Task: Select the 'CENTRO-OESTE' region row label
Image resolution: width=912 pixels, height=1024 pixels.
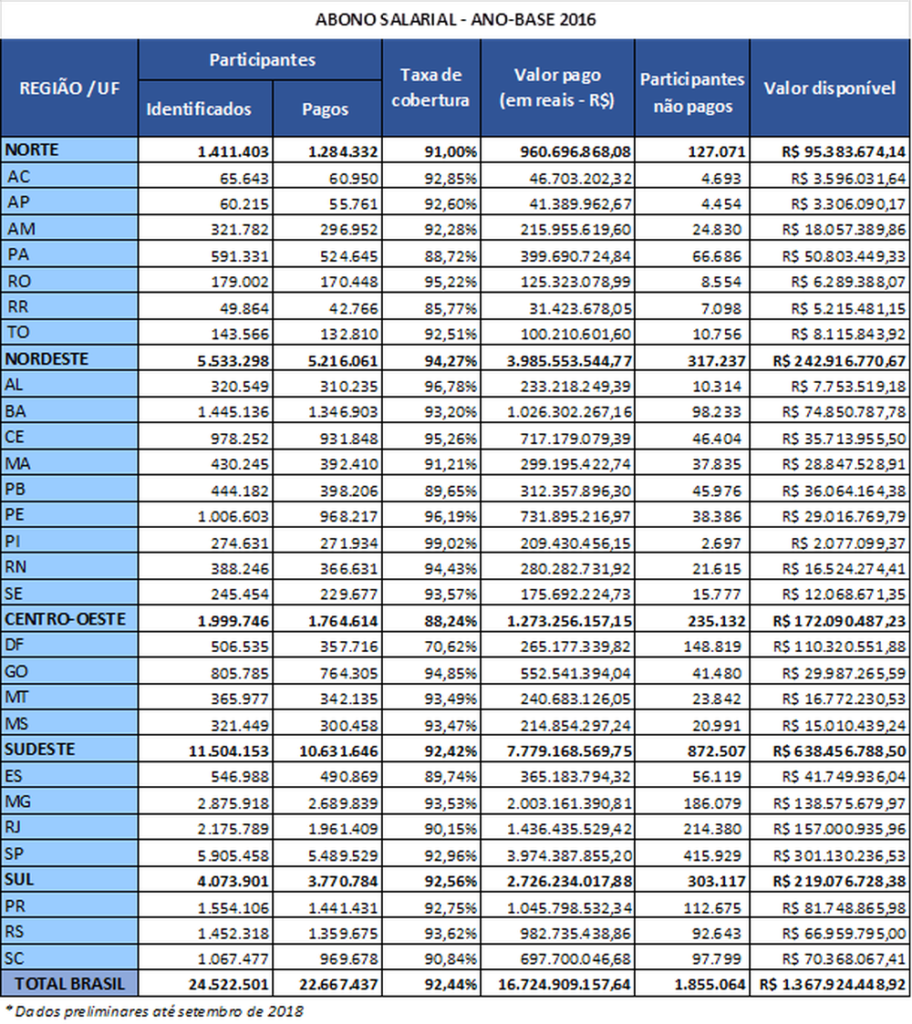Action: (69, 619)
